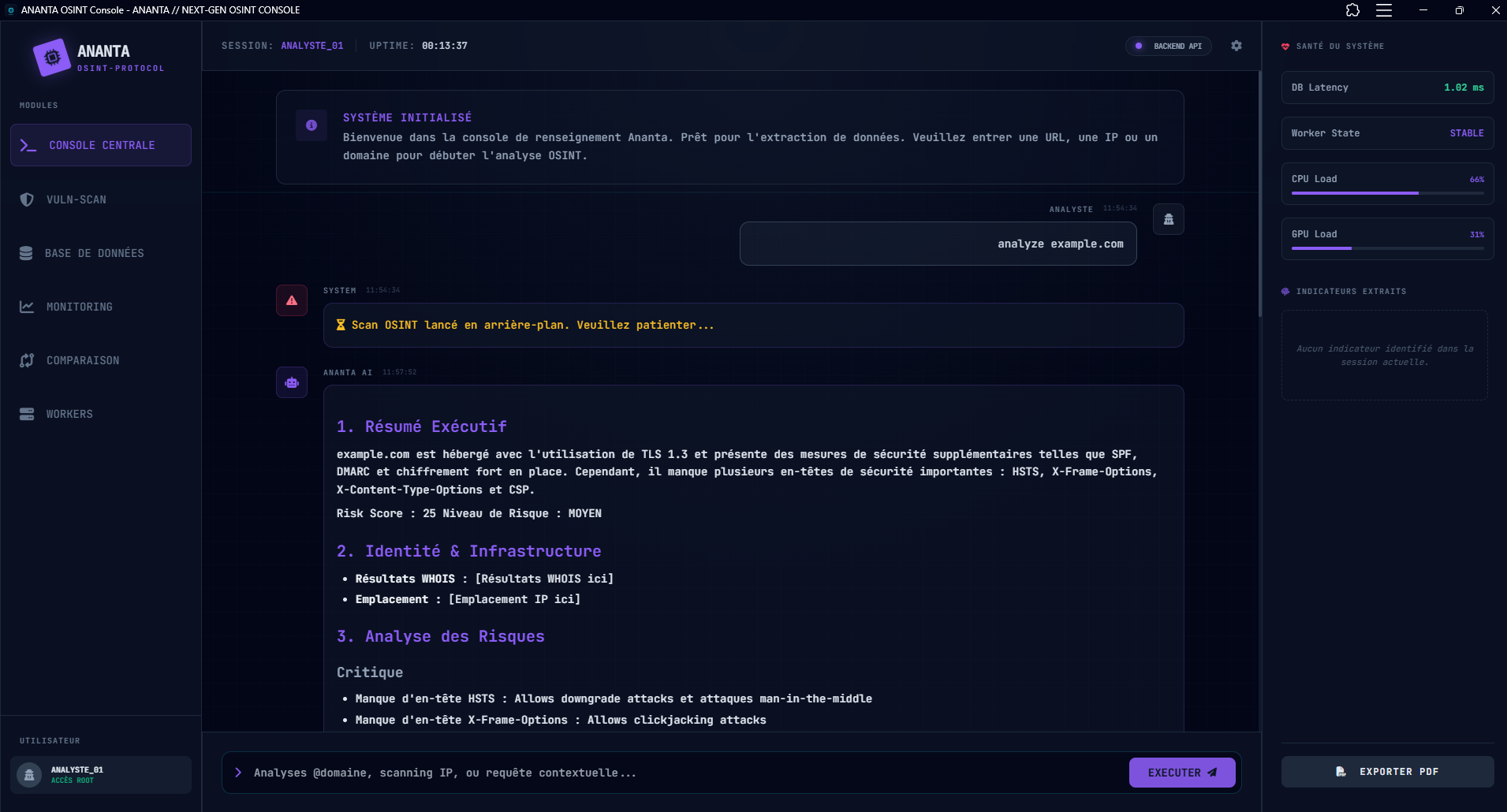The height and width of the screenshot is (812, 1507).
Task: Click the Ananta chip logo icon
Action: pos(52,58)
